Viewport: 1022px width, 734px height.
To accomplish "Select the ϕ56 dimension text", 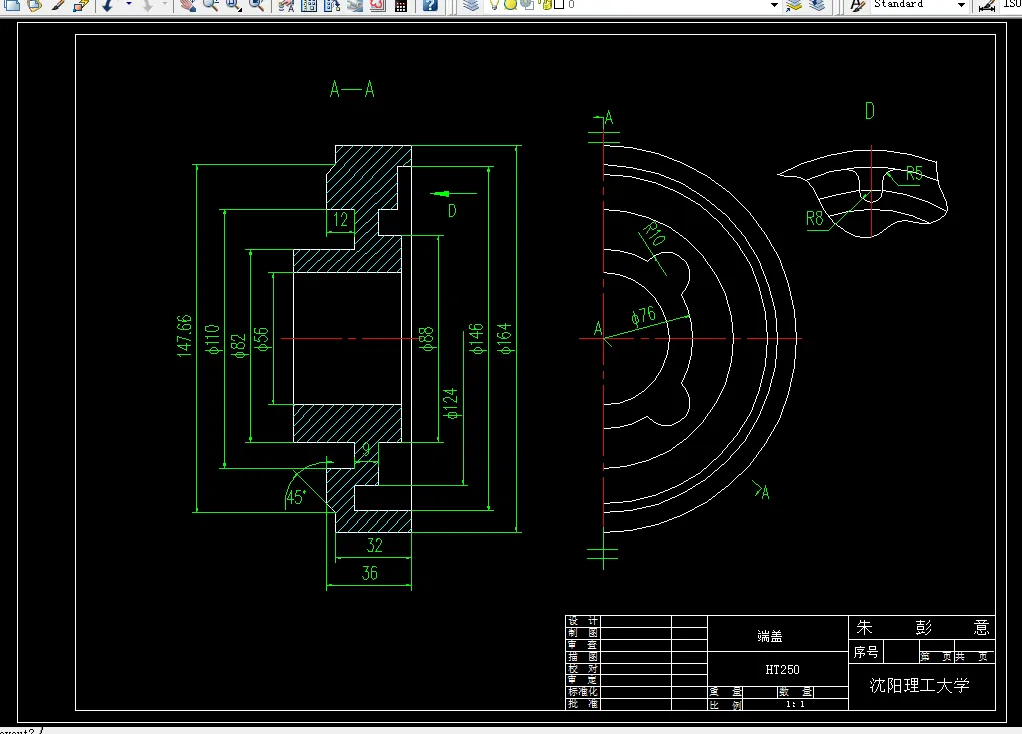I will (261, 340).
